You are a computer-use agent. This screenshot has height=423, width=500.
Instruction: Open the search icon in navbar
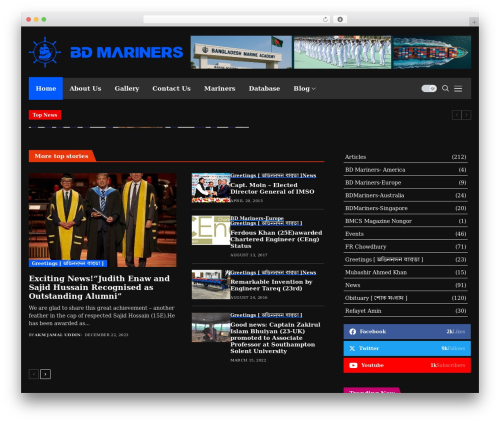(x=445, y=88)
